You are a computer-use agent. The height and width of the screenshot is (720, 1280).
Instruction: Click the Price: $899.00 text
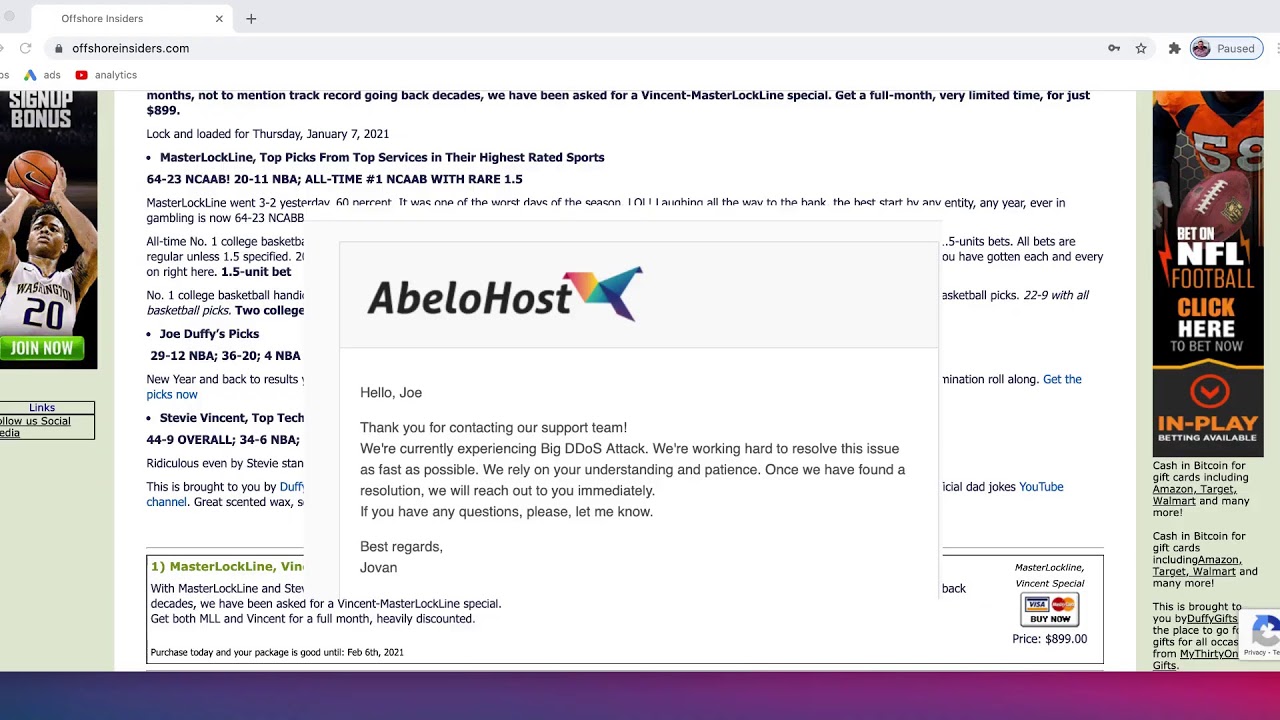[1049, 638]
